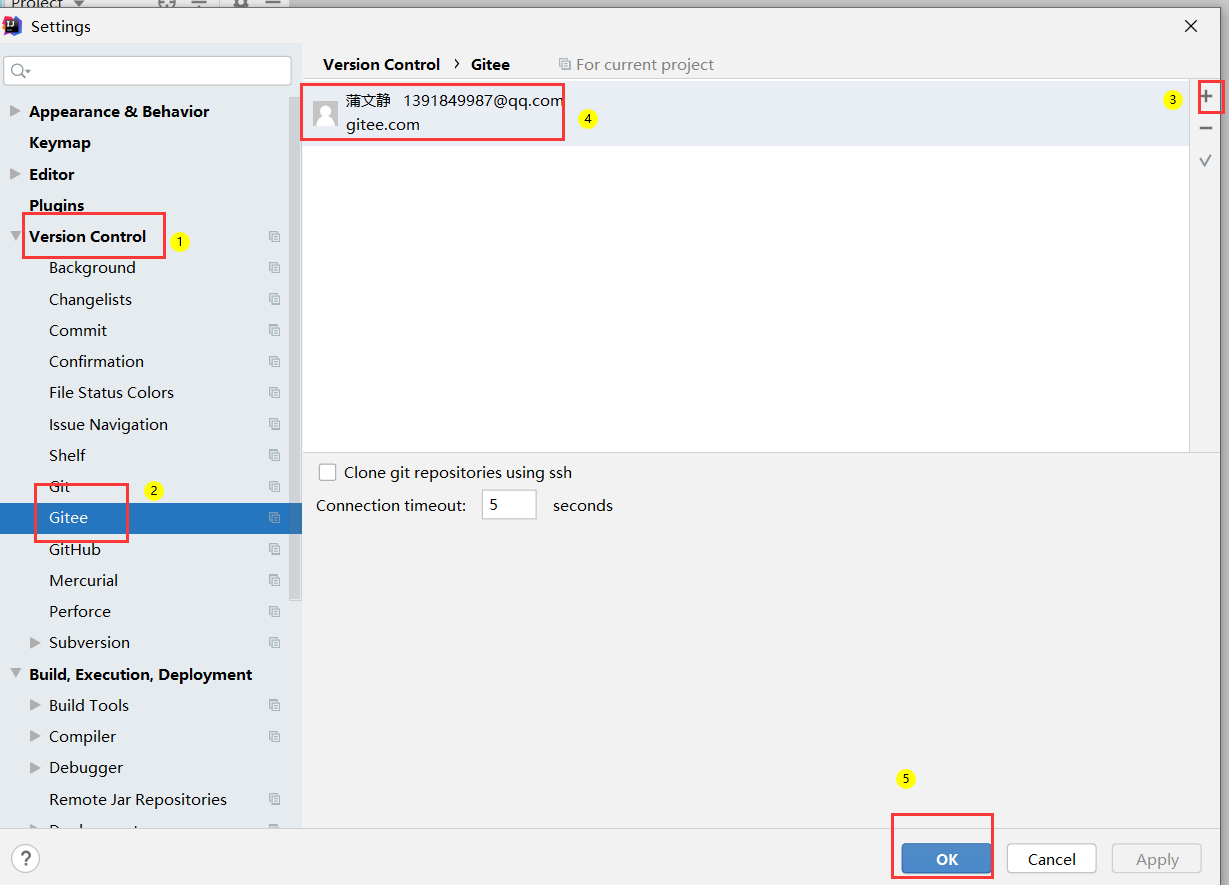The image size is (1229, 885).
Task: Expand the Subversion node
Action: tap(35, 642)
